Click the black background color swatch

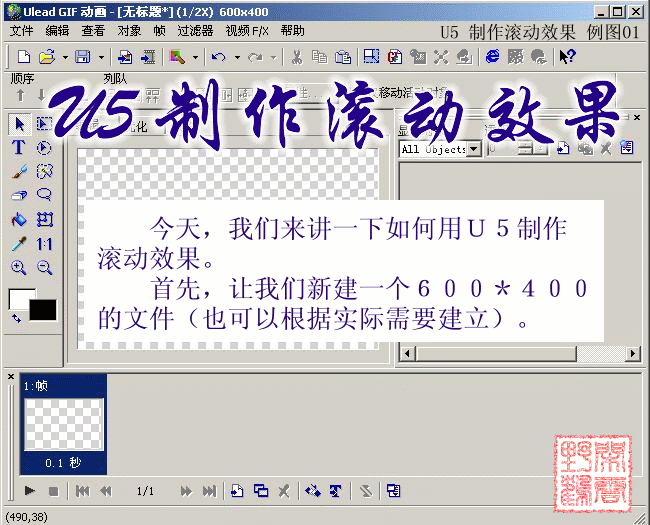(x=43, y=310)
